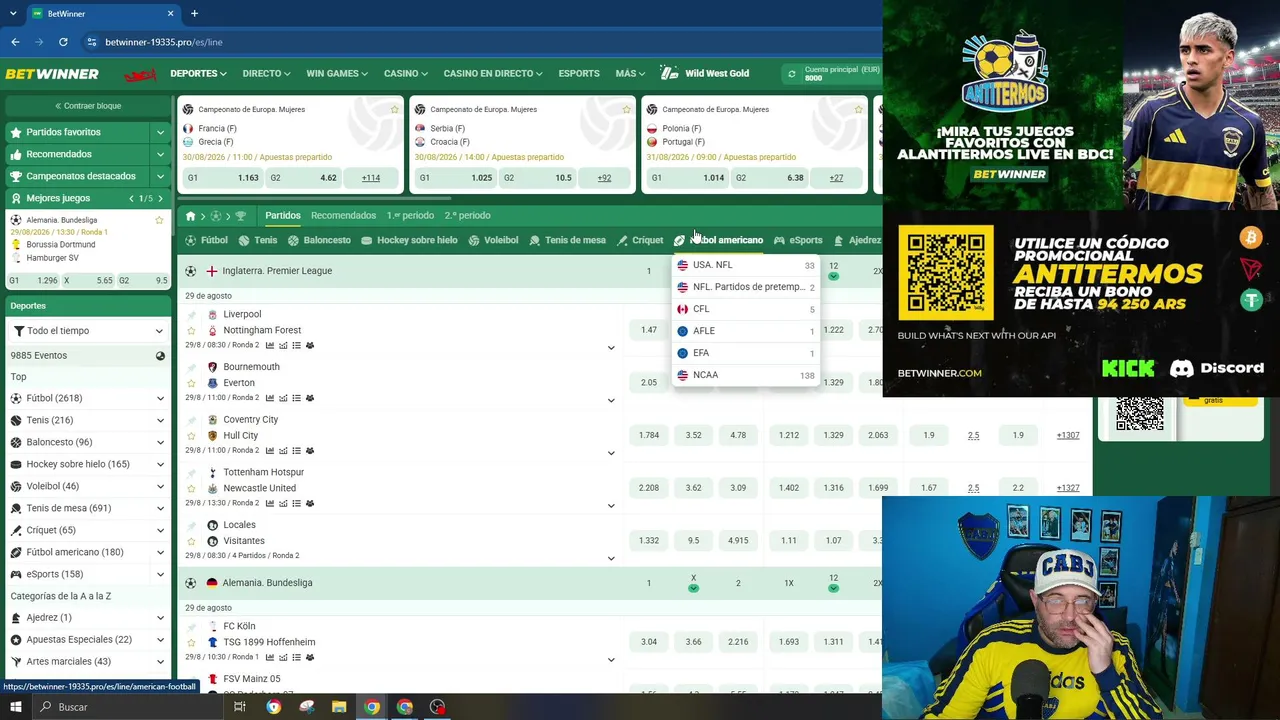Open the Wild West Gold game link

705,74
